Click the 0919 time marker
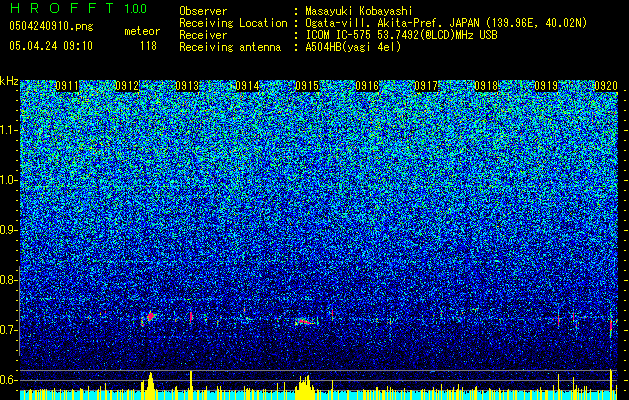 click(546, 86)
